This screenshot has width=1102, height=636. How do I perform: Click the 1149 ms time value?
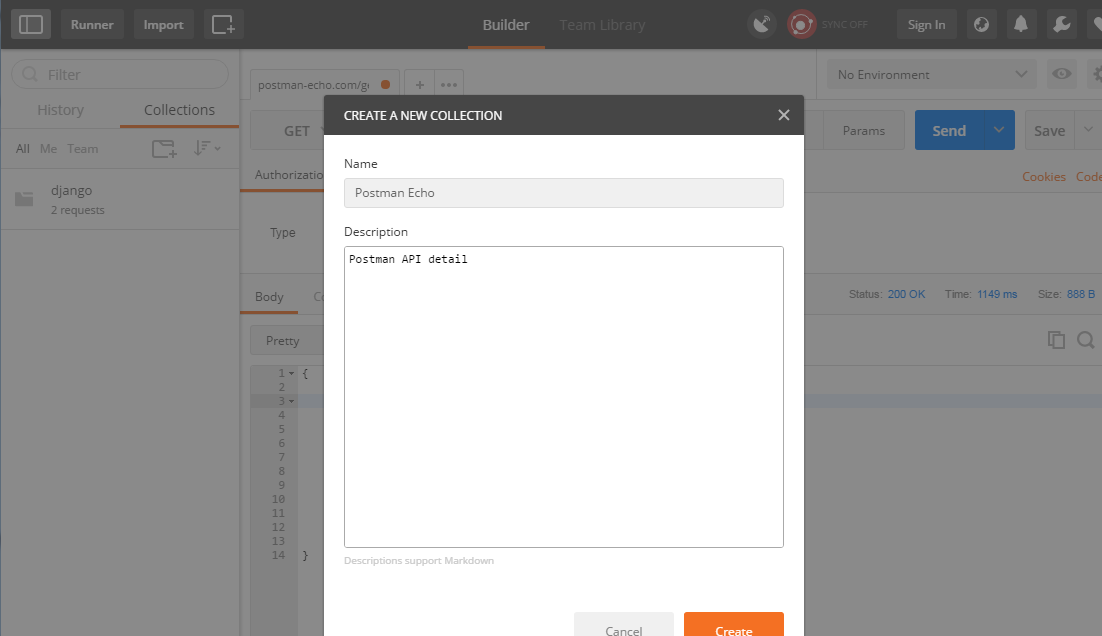997,294
